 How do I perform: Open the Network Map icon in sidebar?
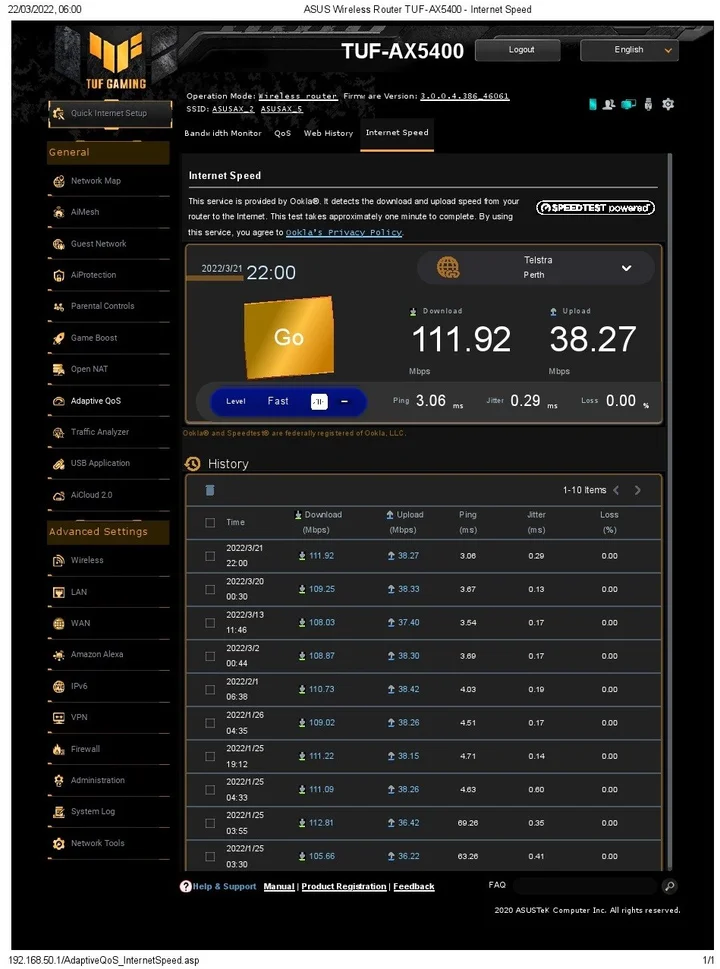click(59, 181)
